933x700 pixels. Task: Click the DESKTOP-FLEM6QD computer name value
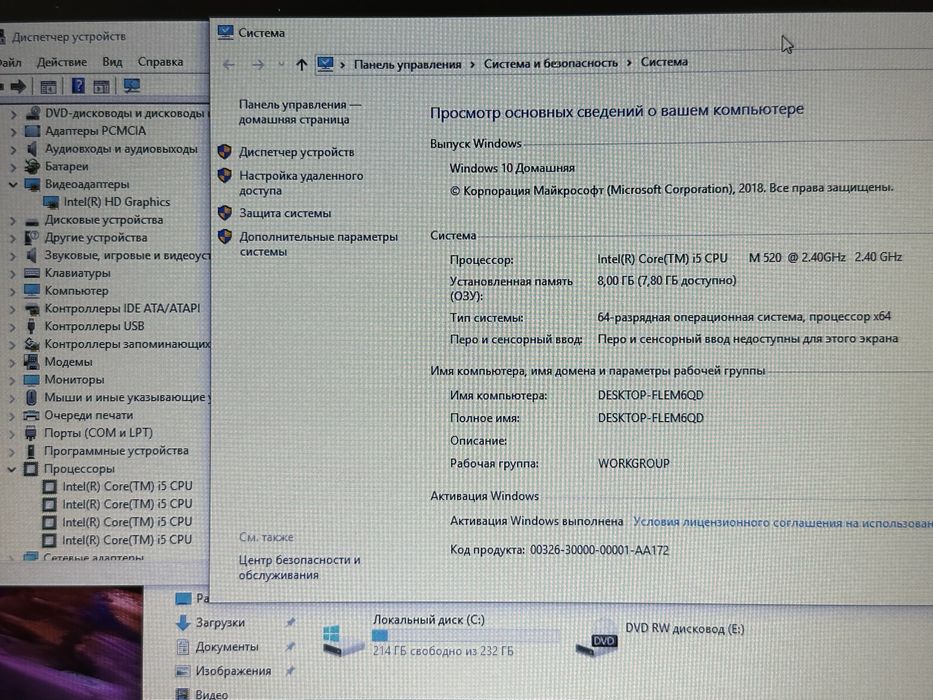tap(650, 395)
